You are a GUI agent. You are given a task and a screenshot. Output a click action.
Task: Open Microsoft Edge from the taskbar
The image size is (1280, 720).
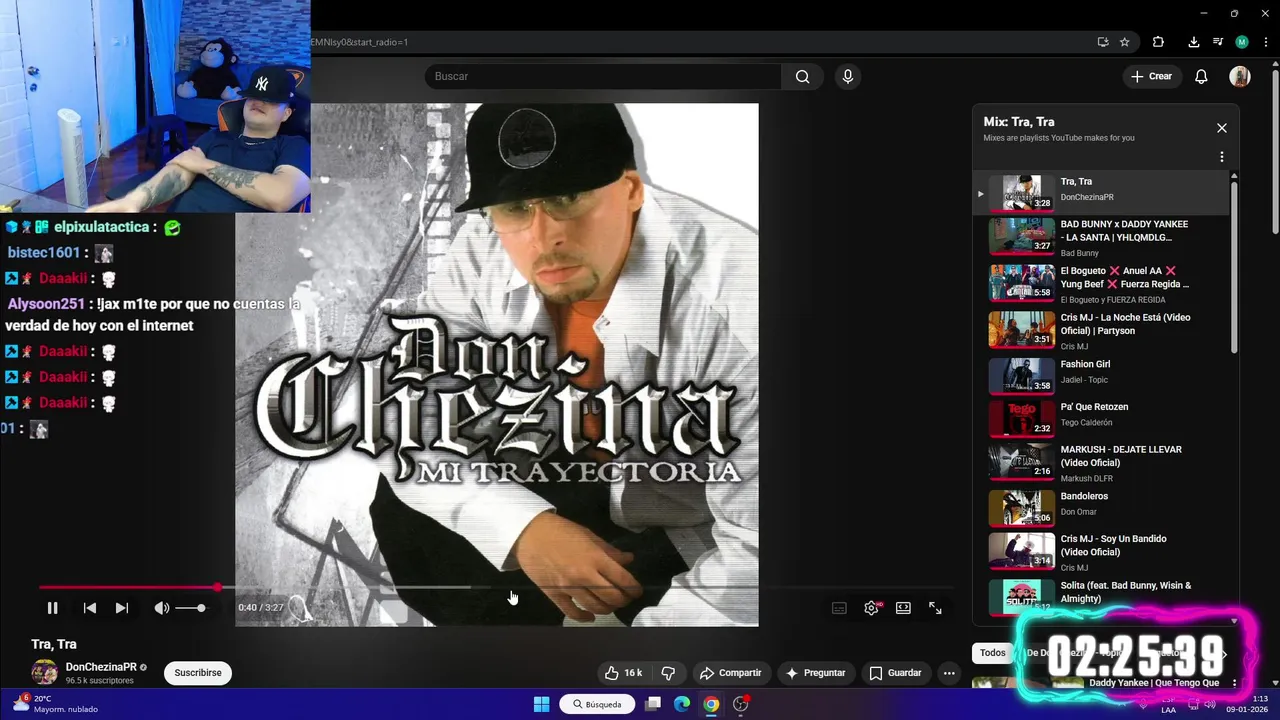682,704
